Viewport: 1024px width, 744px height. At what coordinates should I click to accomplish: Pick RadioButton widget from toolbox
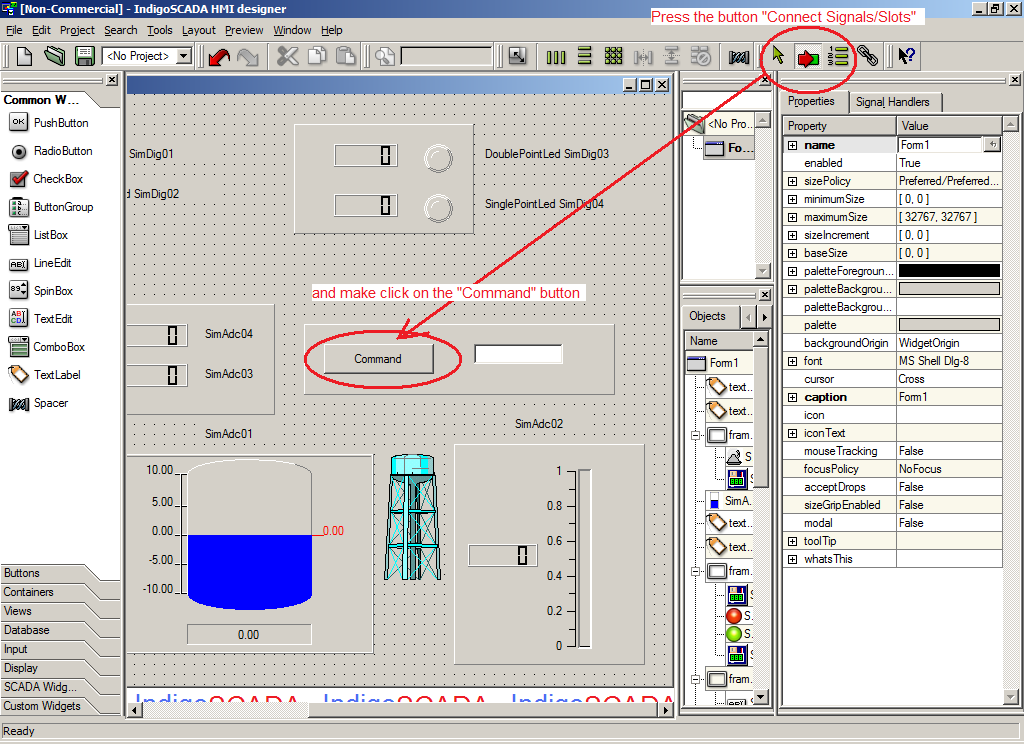52,151
